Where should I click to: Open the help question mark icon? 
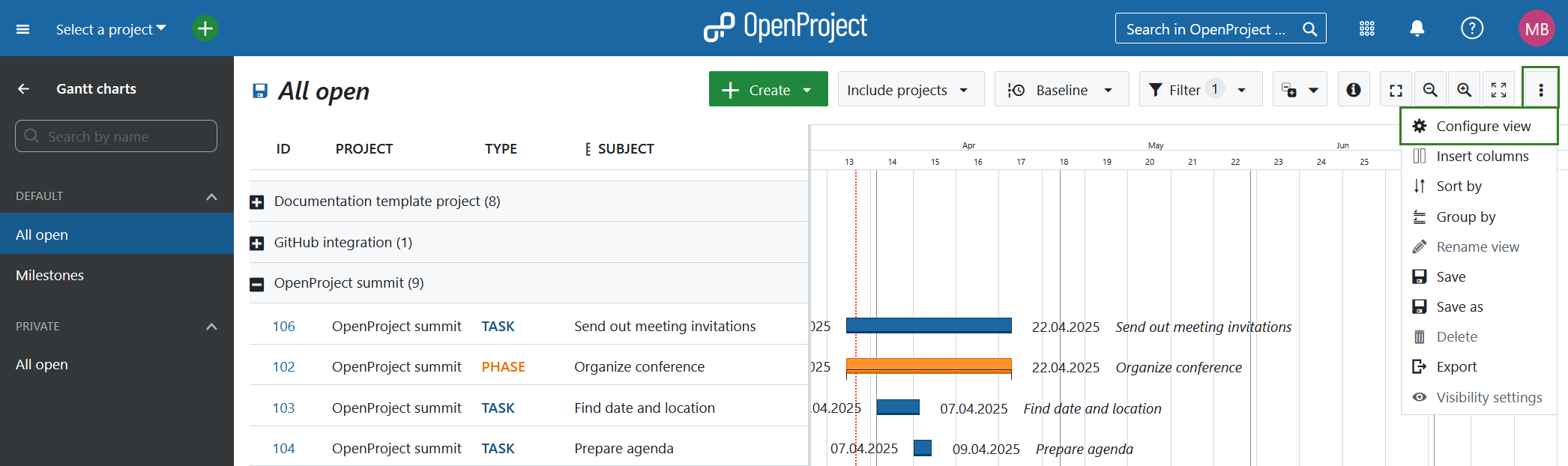[1472, 28]
